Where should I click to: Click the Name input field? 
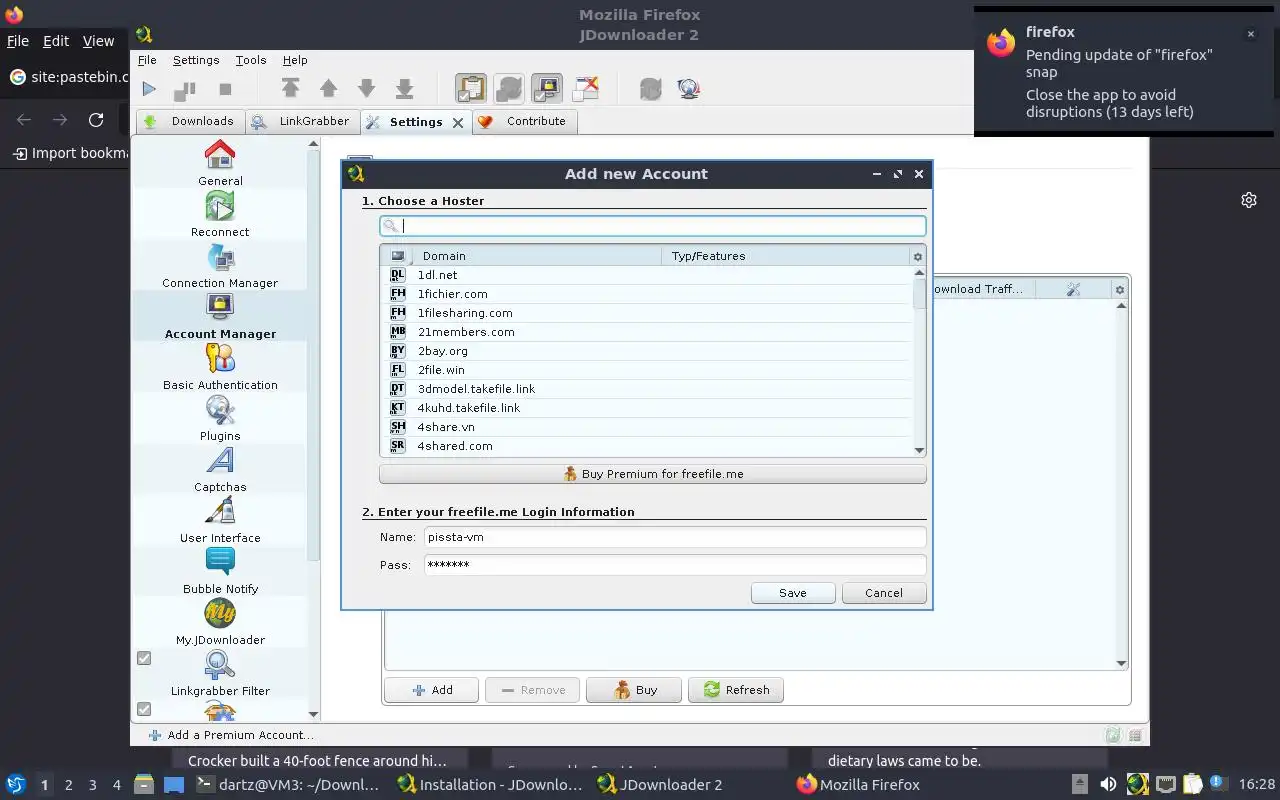pyautogui.click(x=674, y=537)
